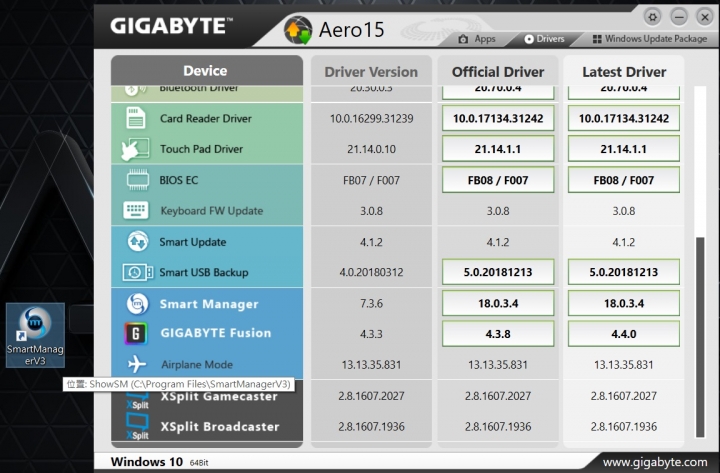Switch to the Apps tab
720x473 pixels.
pyautogui.click(x=478, y=39)
